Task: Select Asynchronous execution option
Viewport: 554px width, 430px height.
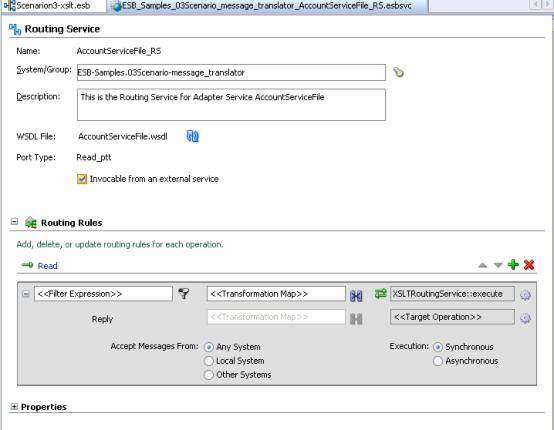Action: [438, 361]
